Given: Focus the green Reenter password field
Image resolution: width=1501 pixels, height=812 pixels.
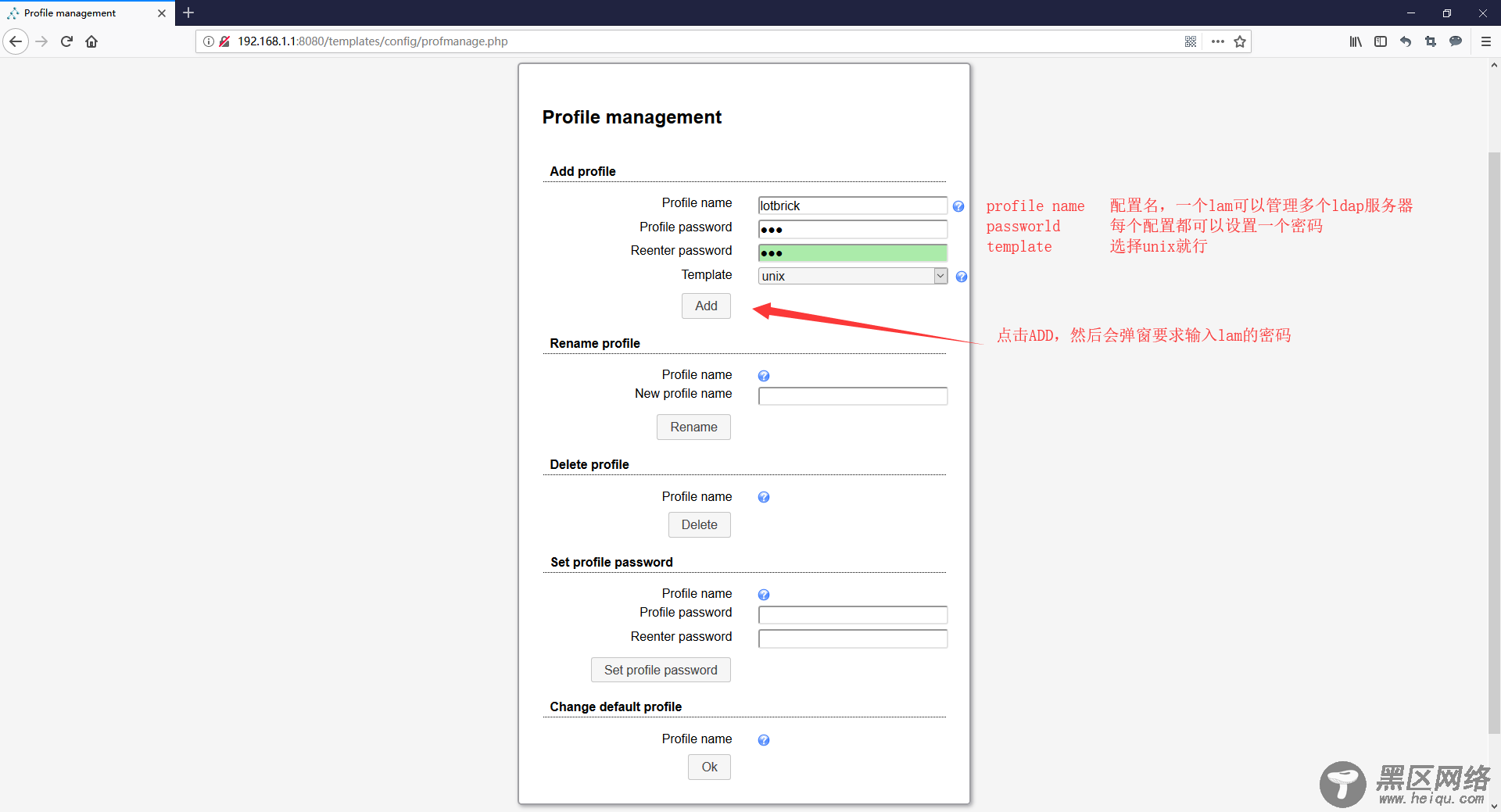Looking at the screenshot, I should coord(853,252).
